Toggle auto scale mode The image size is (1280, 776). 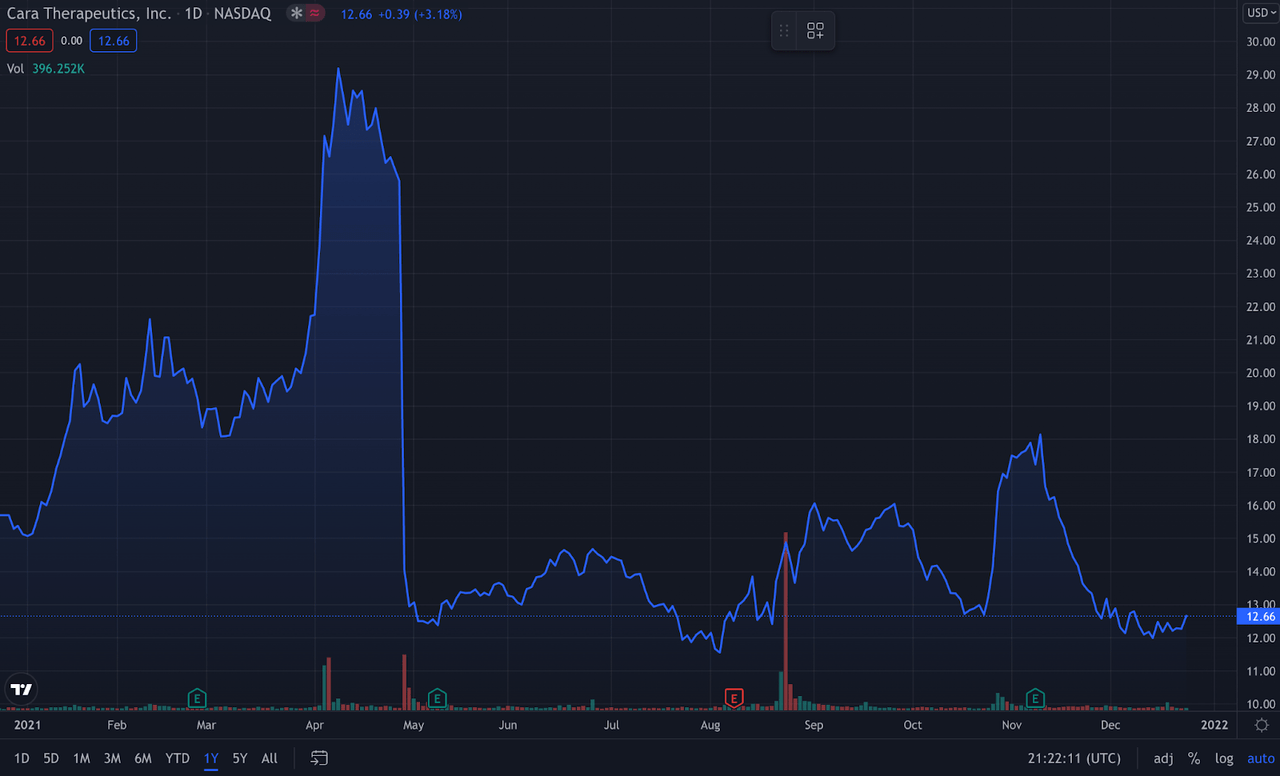click(x=1261, y=759)
